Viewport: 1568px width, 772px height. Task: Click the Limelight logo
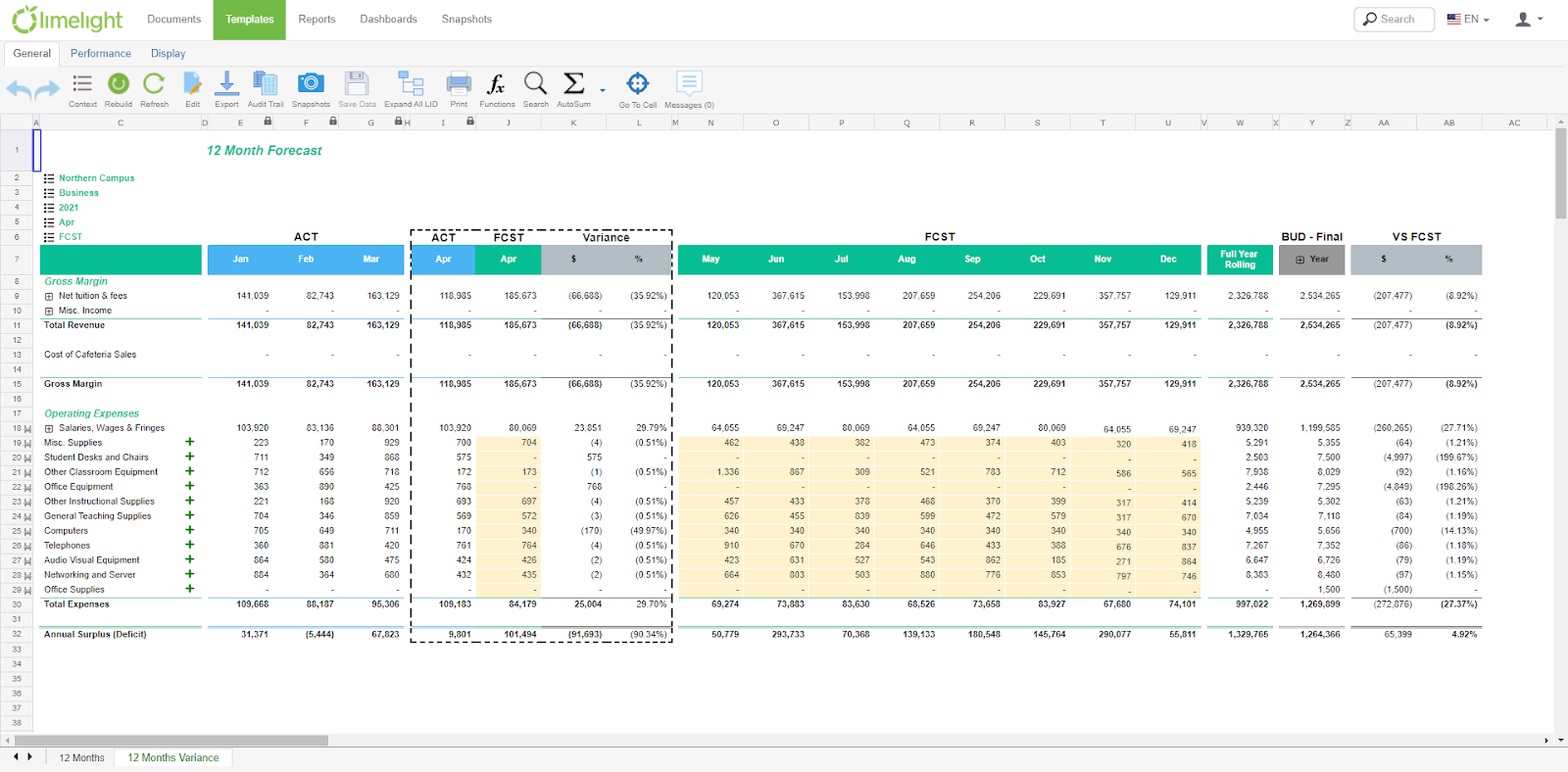tap(68, 20)
